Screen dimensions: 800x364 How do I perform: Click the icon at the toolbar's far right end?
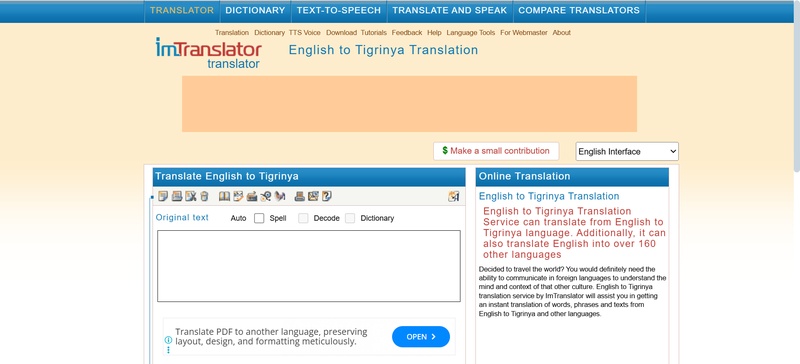point(454,196)
